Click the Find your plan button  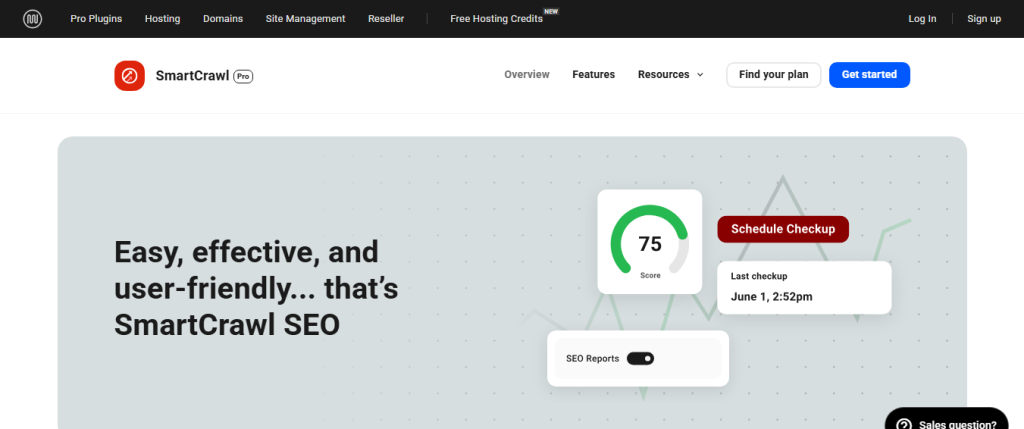773,75
